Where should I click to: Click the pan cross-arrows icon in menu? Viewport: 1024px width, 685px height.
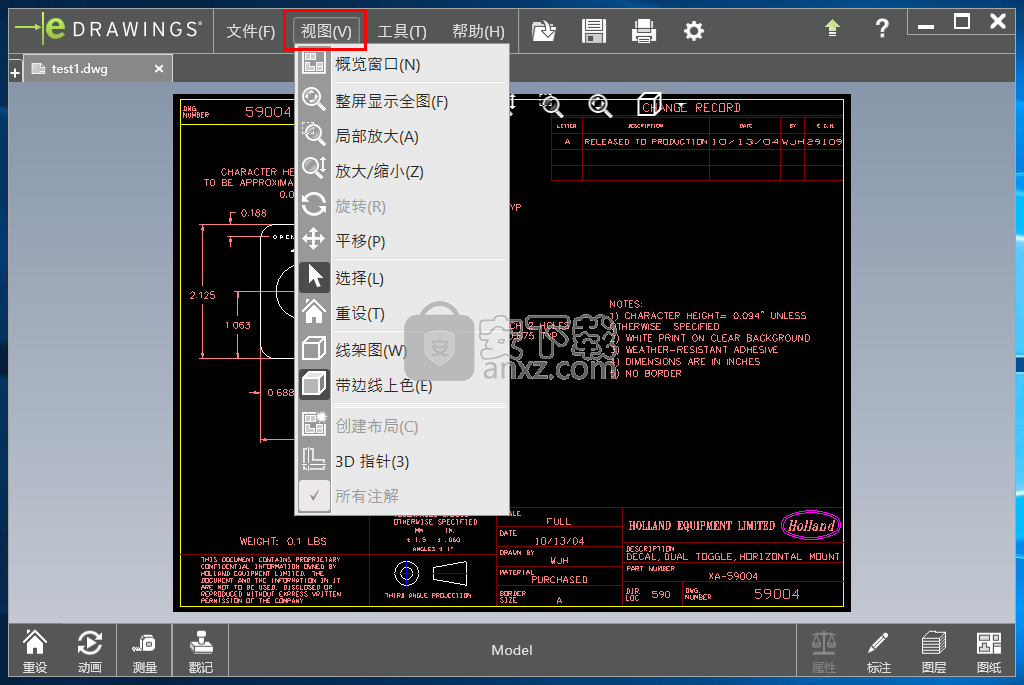tap(314, 238)
